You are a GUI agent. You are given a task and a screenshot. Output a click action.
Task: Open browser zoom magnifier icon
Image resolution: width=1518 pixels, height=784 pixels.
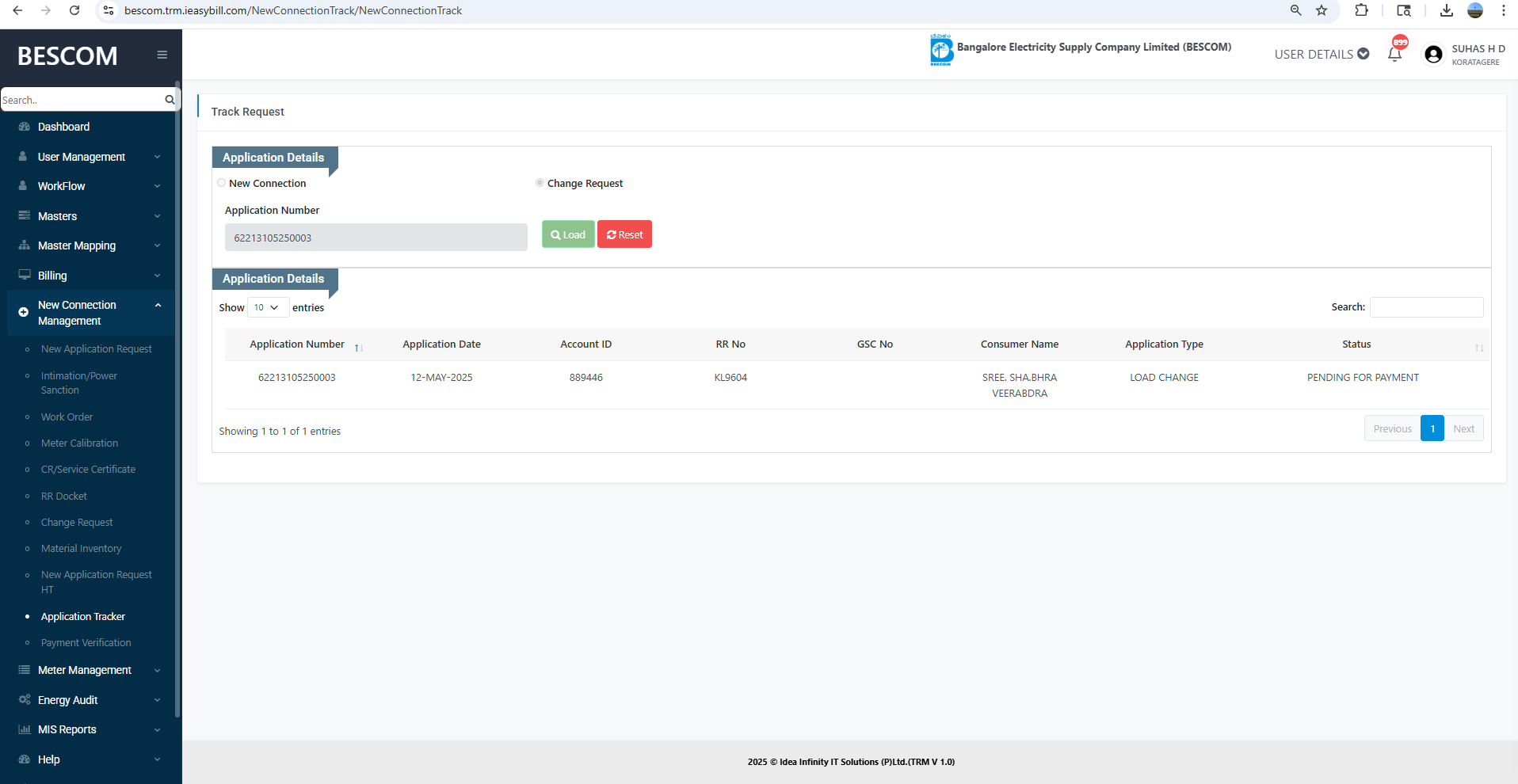[x=1296, y=10]
